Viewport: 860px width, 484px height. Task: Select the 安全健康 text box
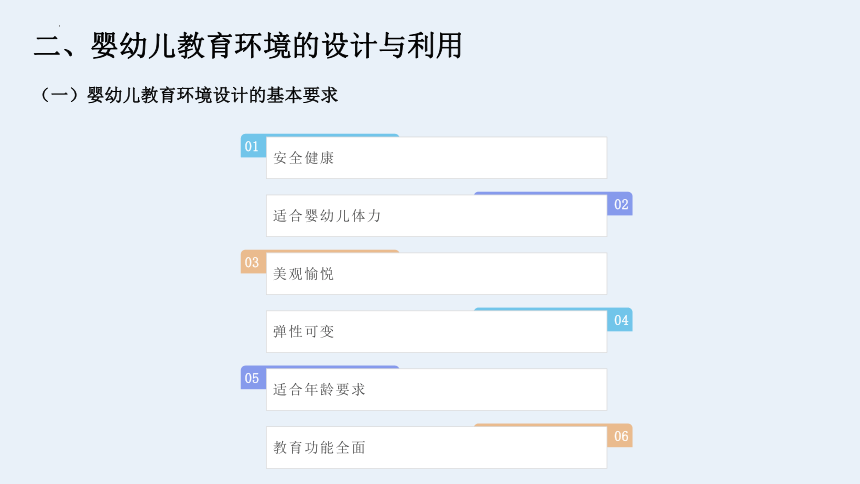point(437,158)
